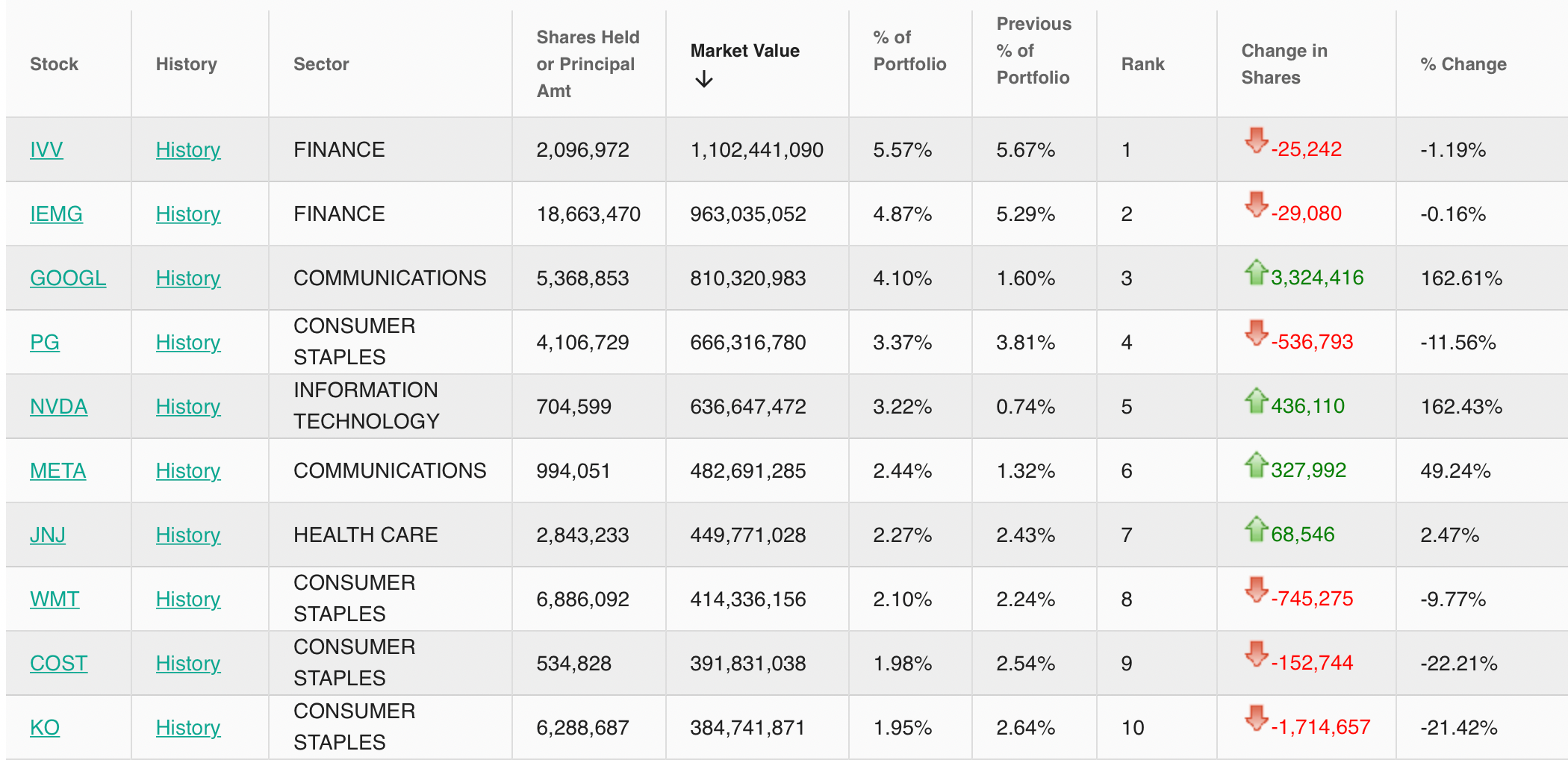Viewport: 1568px width, 760px height.
Task: Click the green up arrow for META
Action: coord(1257,464)
